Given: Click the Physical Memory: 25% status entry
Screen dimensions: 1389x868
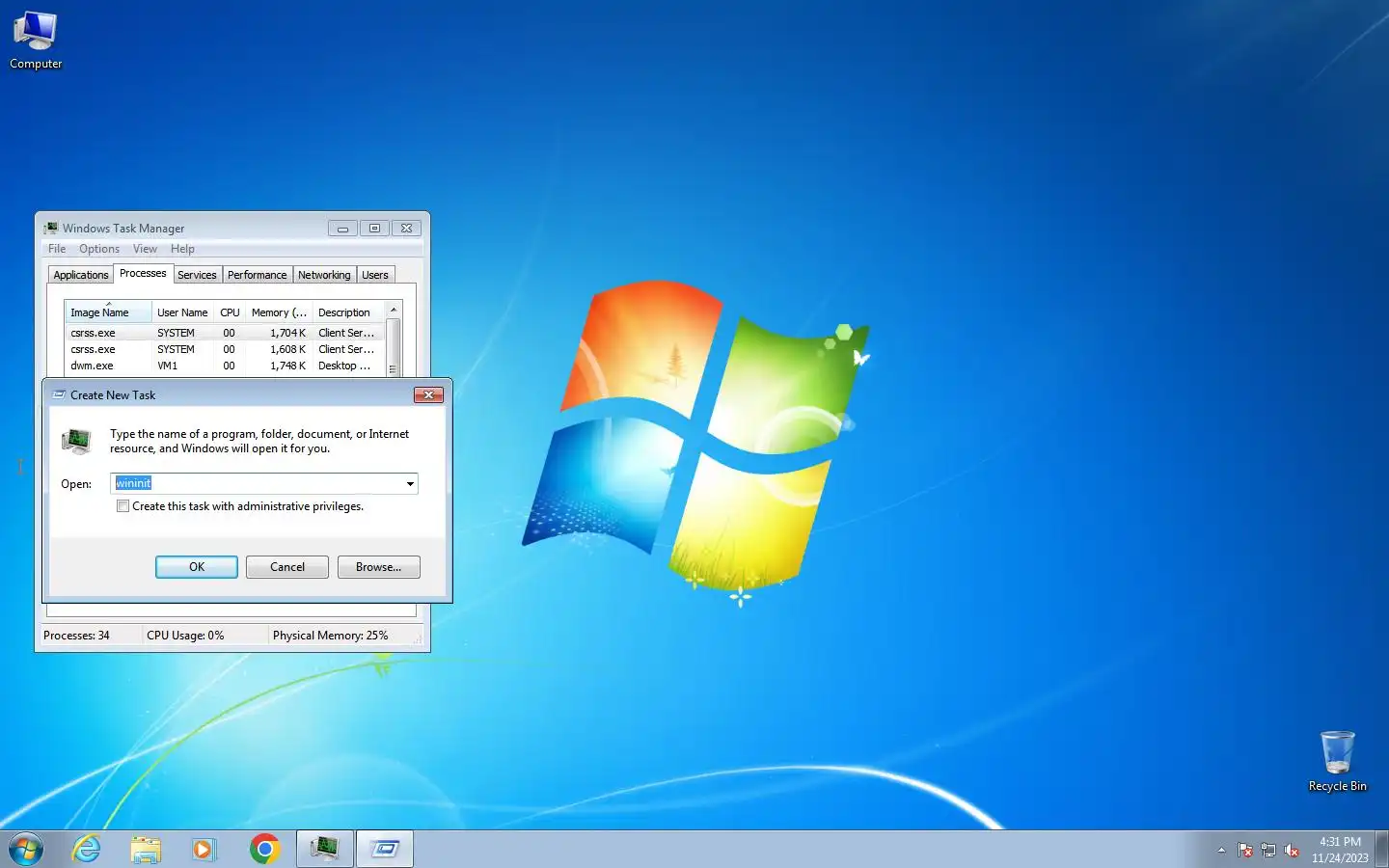Looking at the screenshot, I should tap(331, 636).
